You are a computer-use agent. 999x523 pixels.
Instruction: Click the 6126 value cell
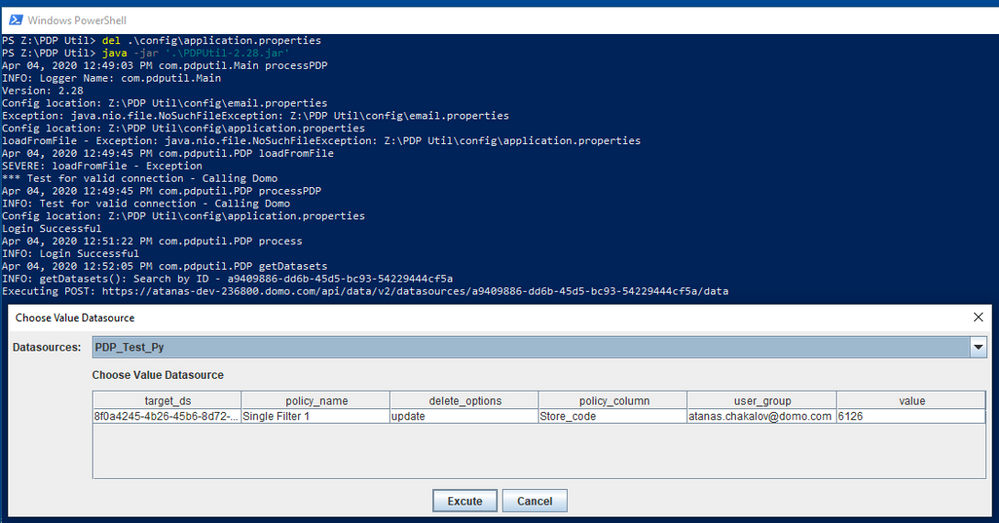click(x=911, y=416)
